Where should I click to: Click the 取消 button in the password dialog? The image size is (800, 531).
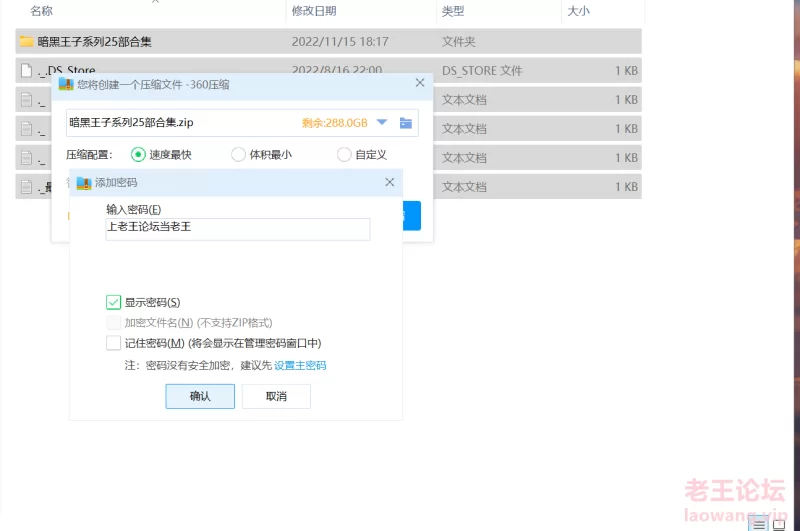click(276, 396)
